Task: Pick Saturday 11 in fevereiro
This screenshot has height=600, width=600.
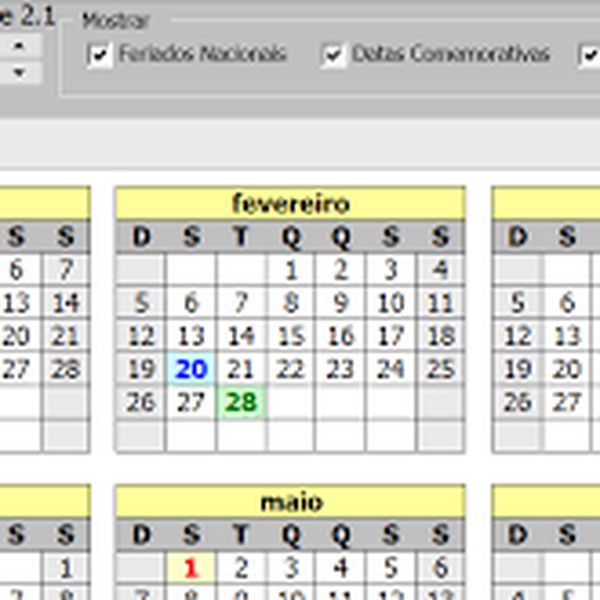Action: 441,303
